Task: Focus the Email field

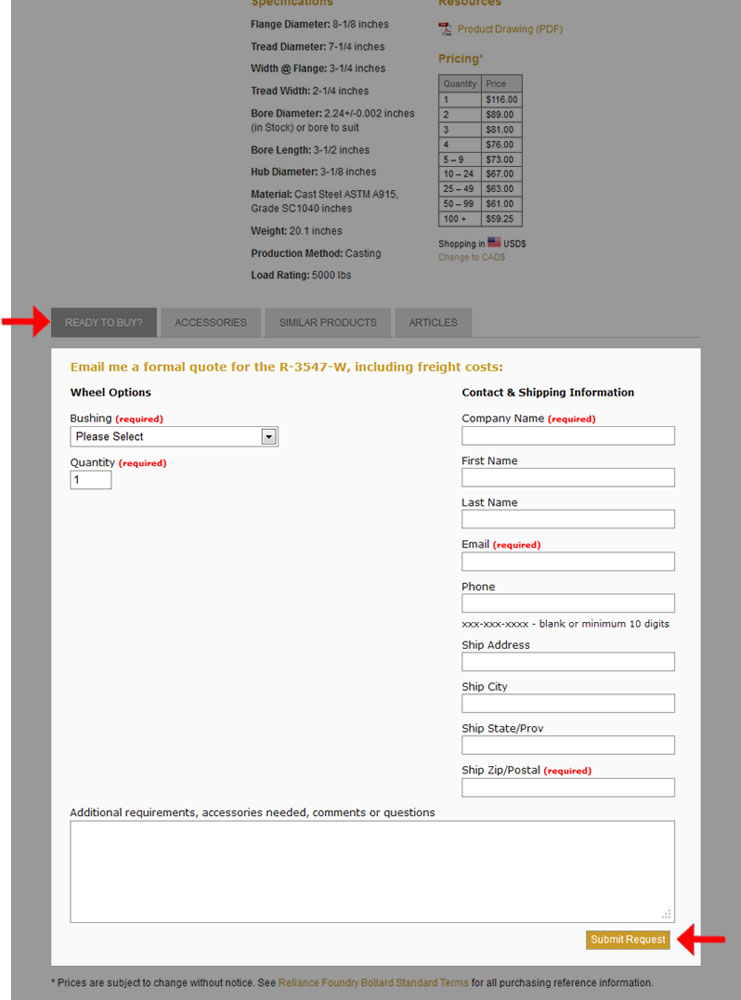Action: point(568,561)
